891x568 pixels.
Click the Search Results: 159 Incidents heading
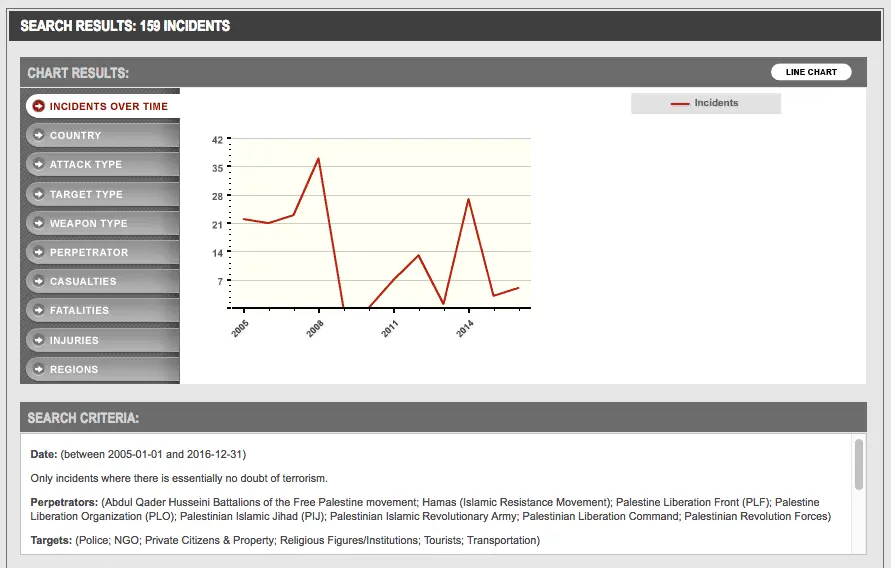125,26
